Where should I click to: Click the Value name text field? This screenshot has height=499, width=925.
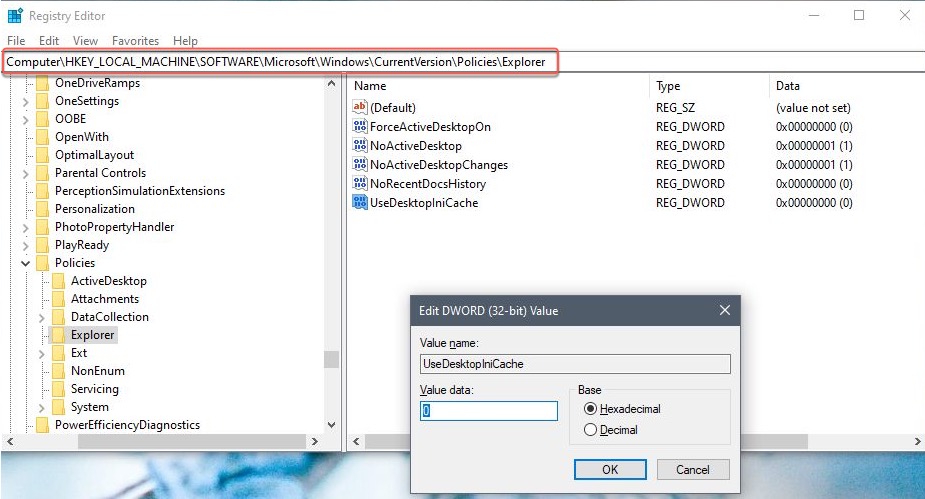click(575, 364)
